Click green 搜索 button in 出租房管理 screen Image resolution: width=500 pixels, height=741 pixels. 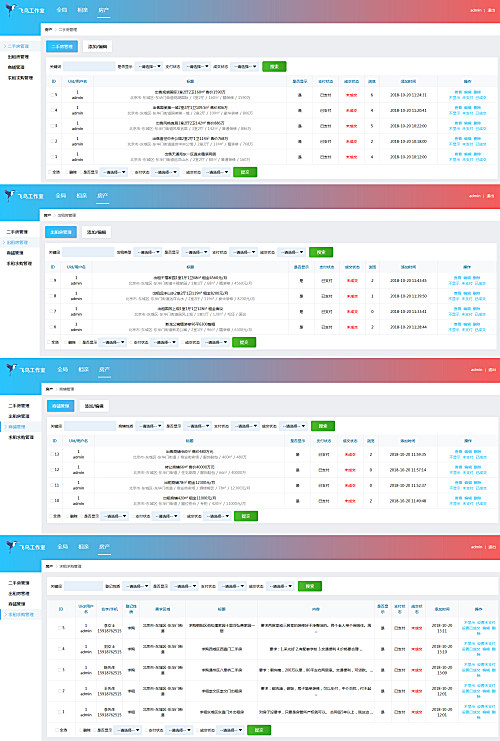[x=321, y=252]
